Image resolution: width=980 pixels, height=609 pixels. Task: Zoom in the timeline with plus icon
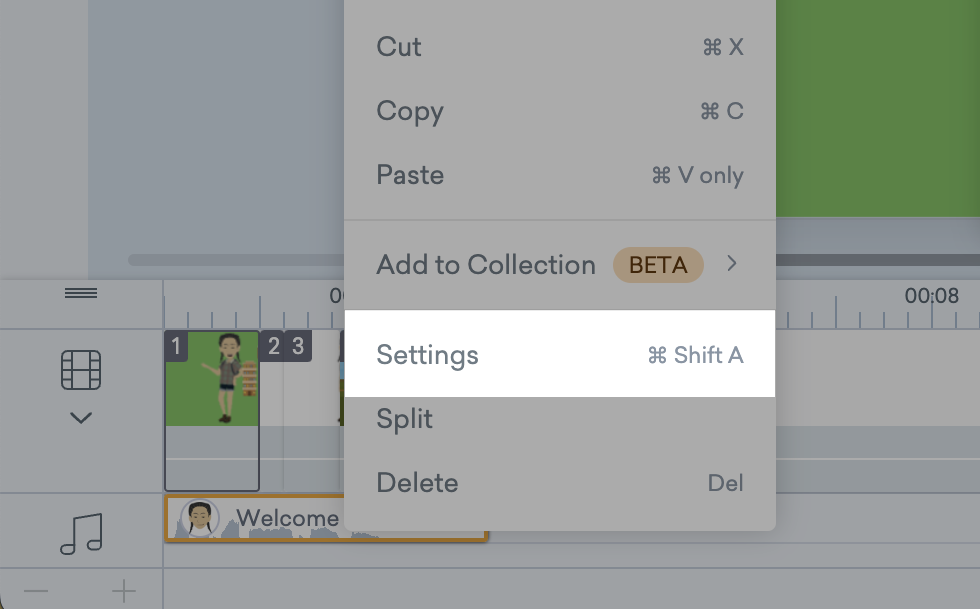[x=122, y=592]
